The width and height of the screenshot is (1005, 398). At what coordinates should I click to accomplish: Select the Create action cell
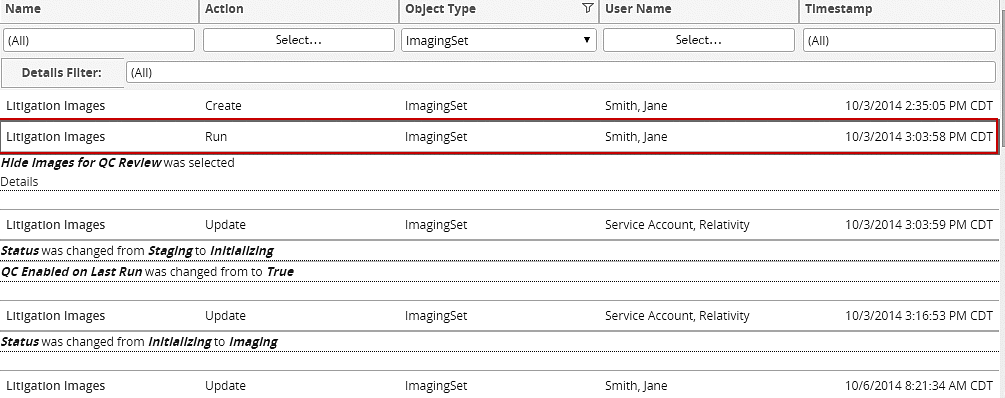(x=223, y=106)
